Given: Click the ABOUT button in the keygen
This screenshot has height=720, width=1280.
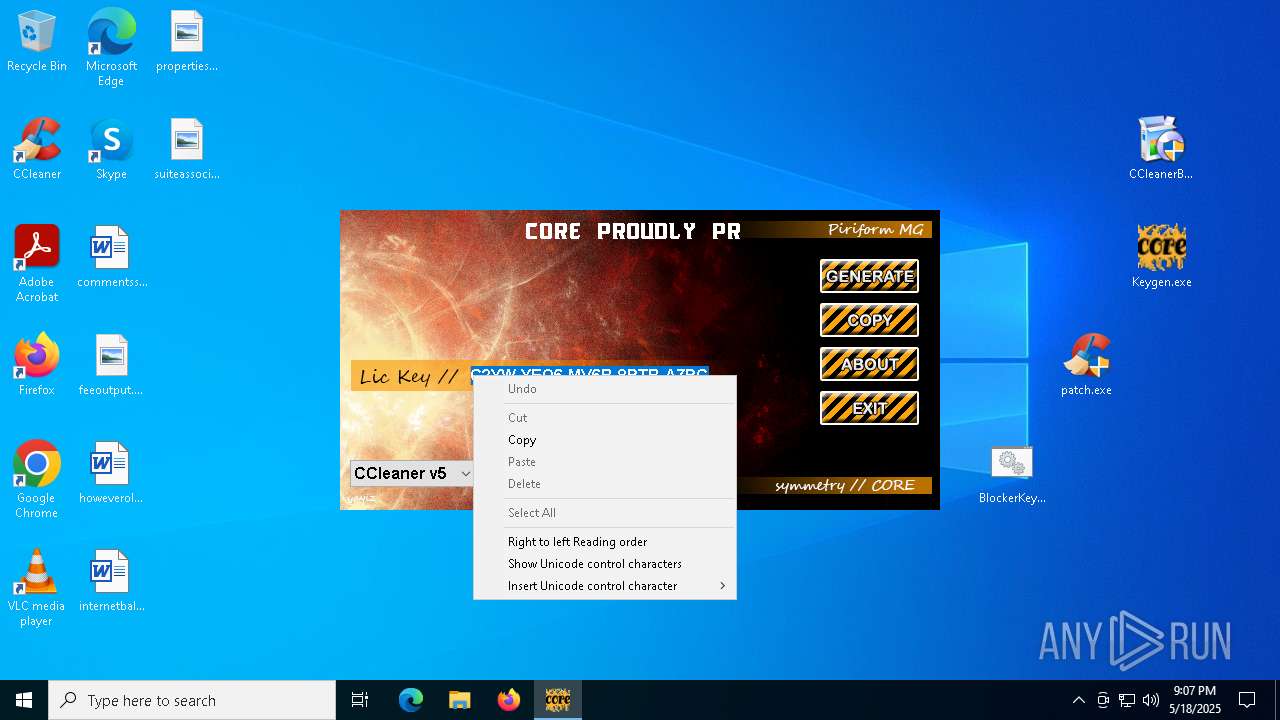Looking at the screenshot, I should (x=869, y=364).
